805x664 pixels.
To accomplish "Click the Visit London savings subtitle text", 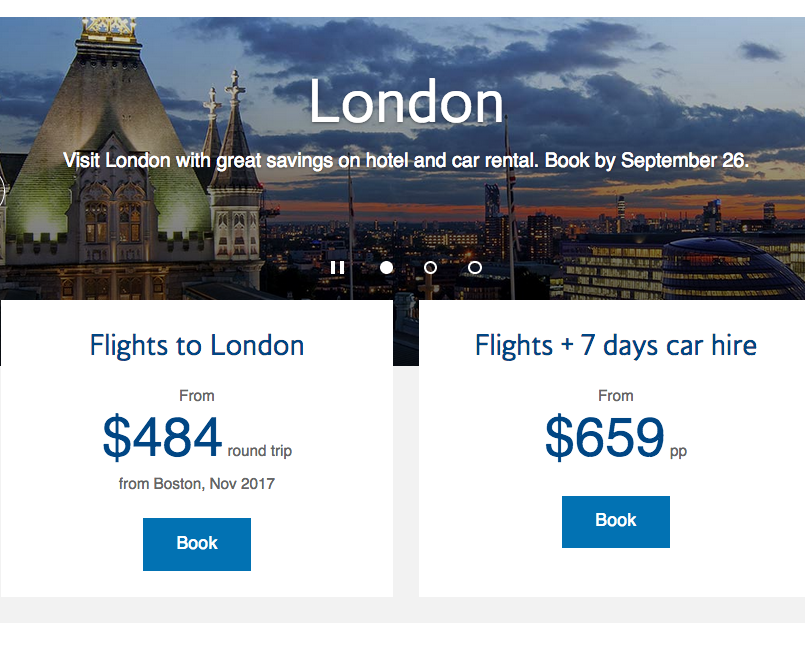I will click(406, 160).
